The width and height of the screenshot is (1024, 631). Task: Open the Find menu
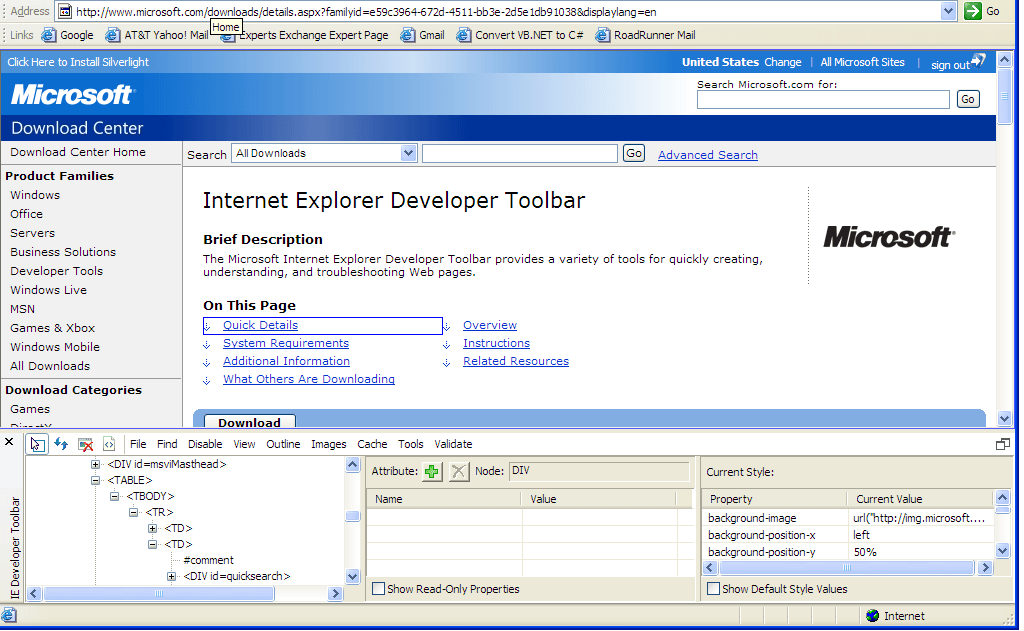pyautogui.click(x=167, y=444)
